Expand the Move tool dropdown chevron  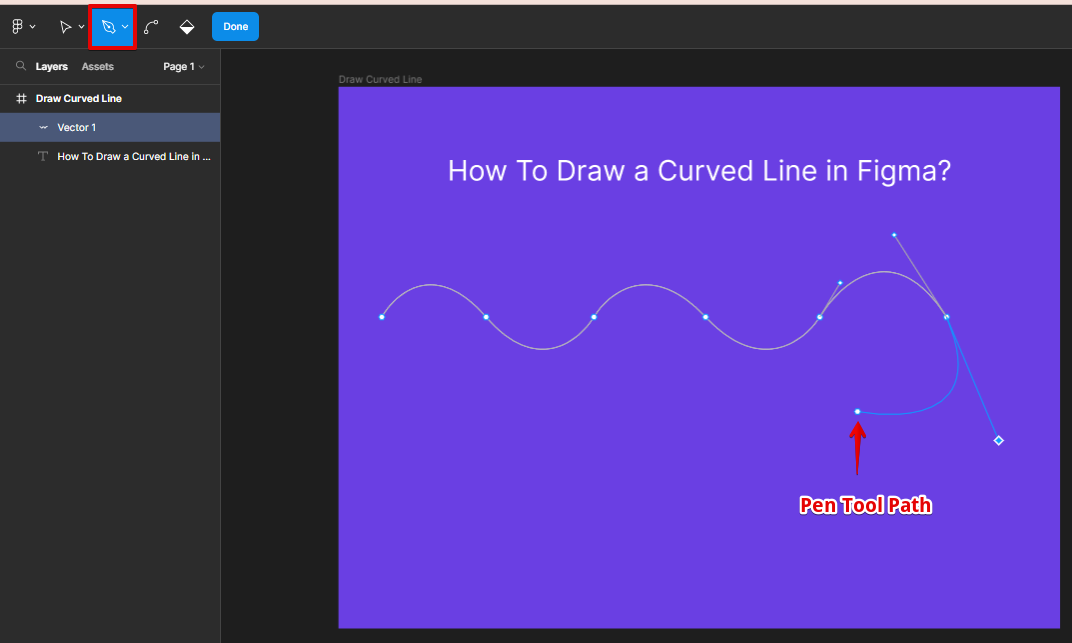[x=81, y=27]
